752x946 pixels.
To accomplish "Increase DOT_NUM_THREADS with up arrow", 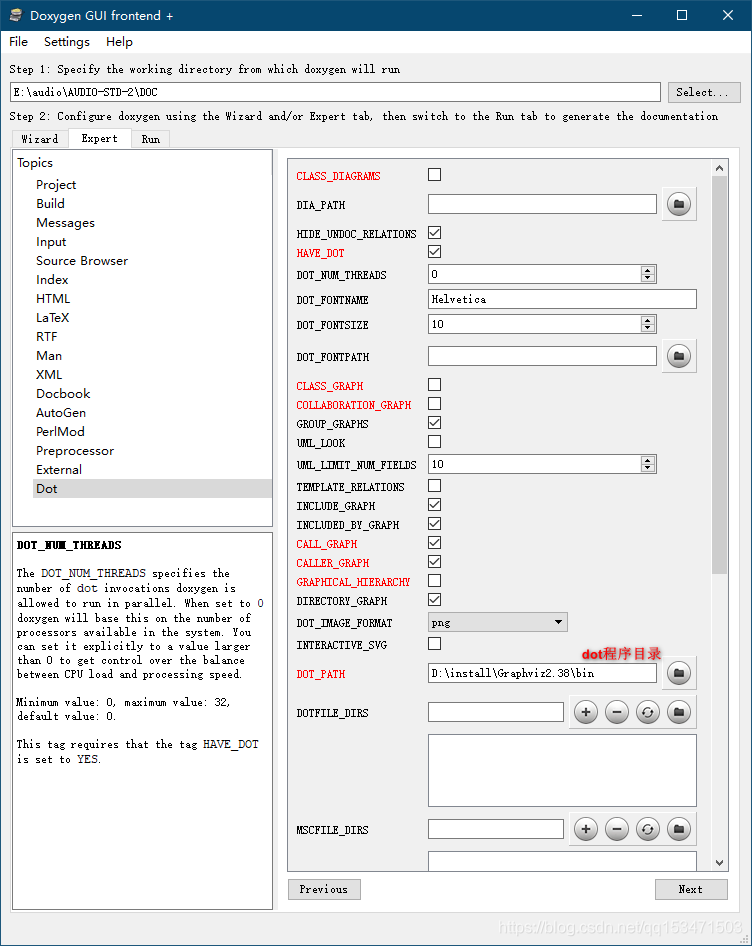I will point(648,270).
